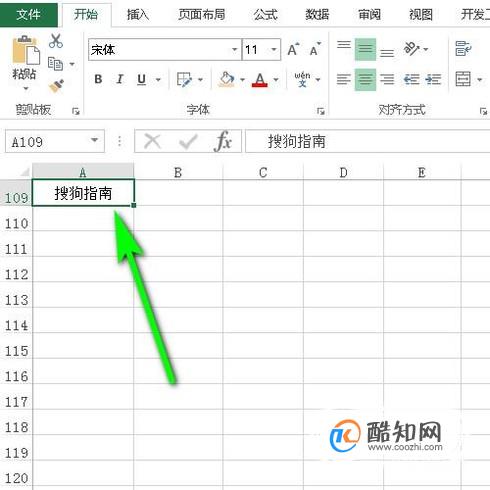
Task: Click the formula bar input
Action: tap(367, 141)
